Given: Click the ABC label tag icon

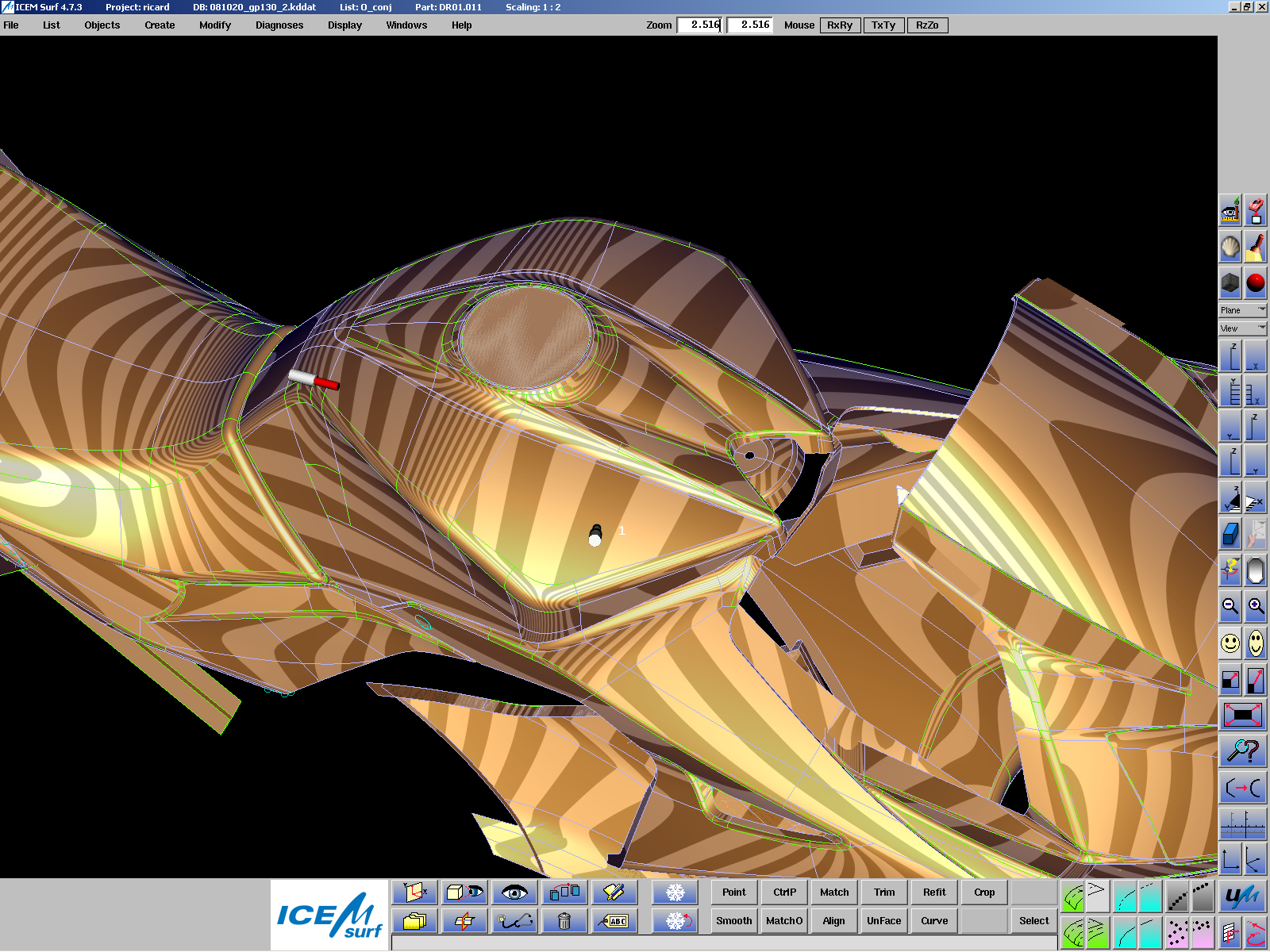Looking at the screenshot, I should [614, 920].
